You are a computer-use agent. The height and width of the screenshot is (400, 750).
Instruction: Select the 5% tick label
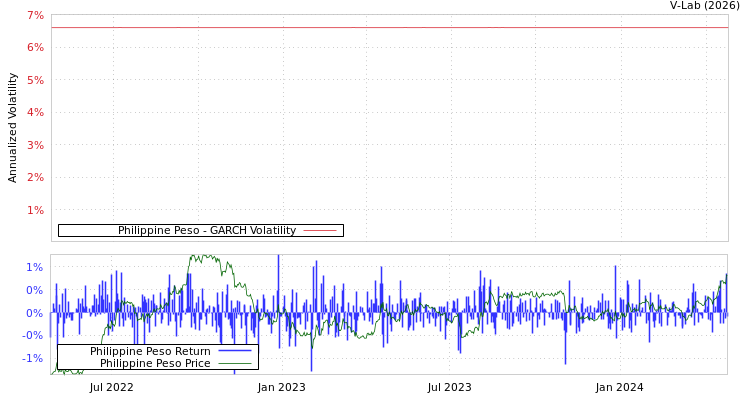34,80
